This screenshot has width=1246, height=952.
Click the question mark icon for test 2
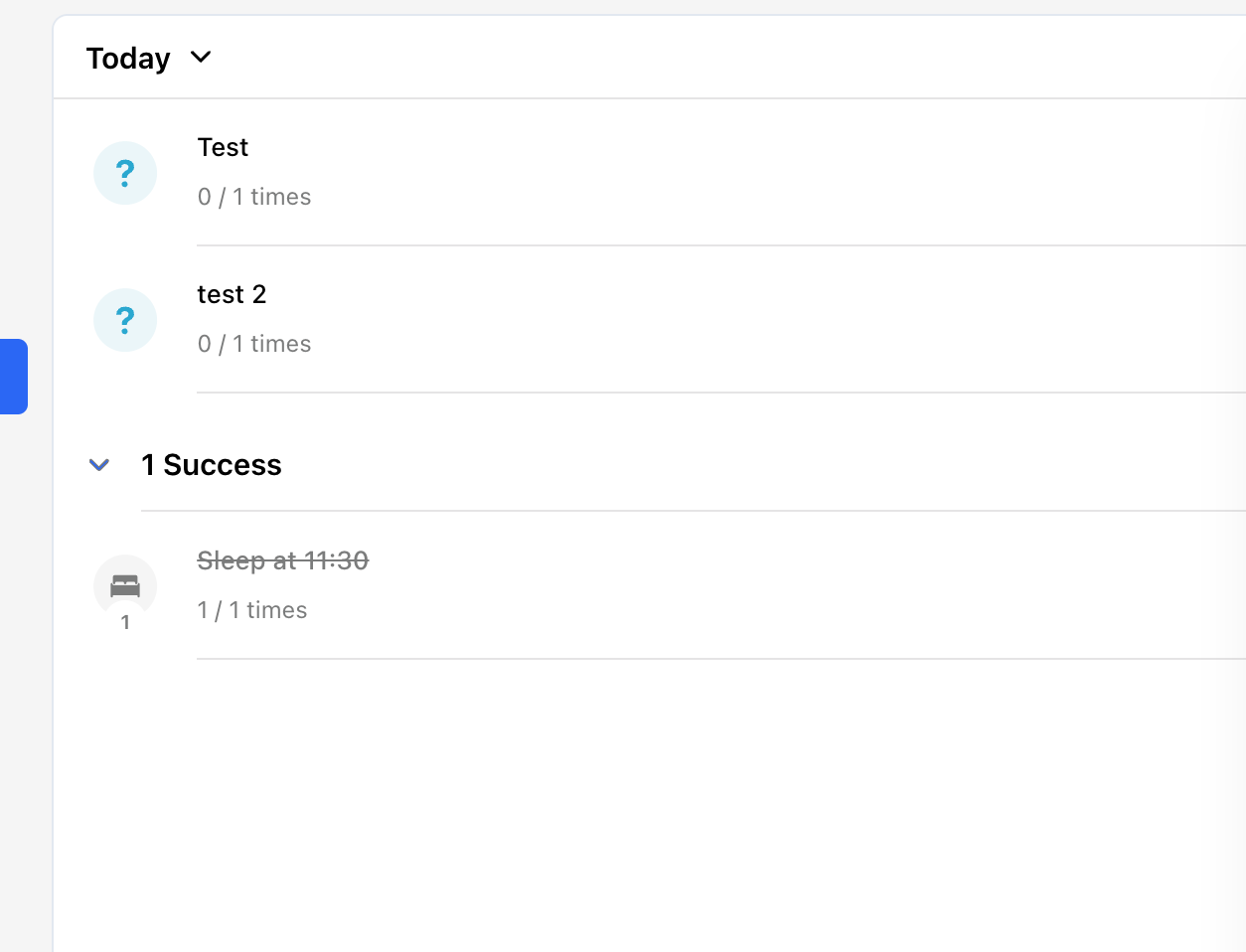[125, 320]
